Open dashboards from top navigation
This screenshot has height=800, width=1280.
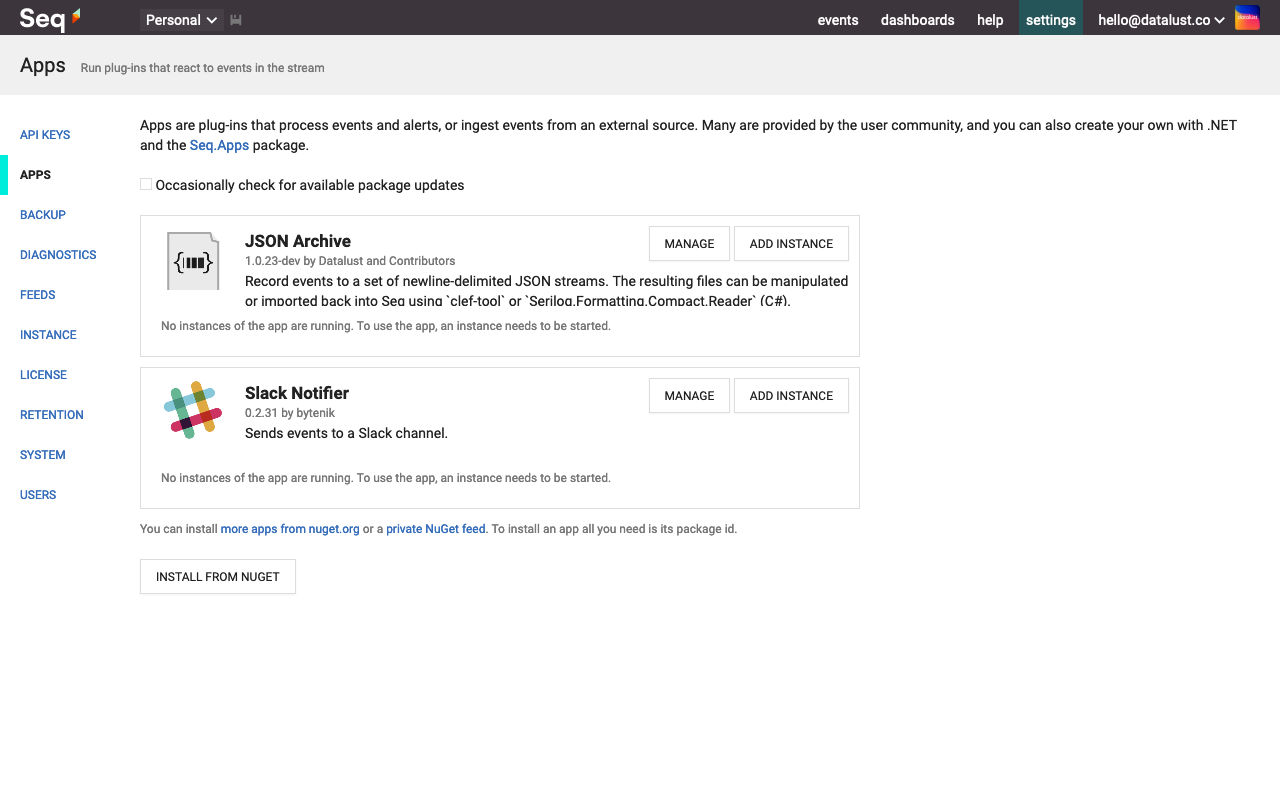tap(917, 20)
